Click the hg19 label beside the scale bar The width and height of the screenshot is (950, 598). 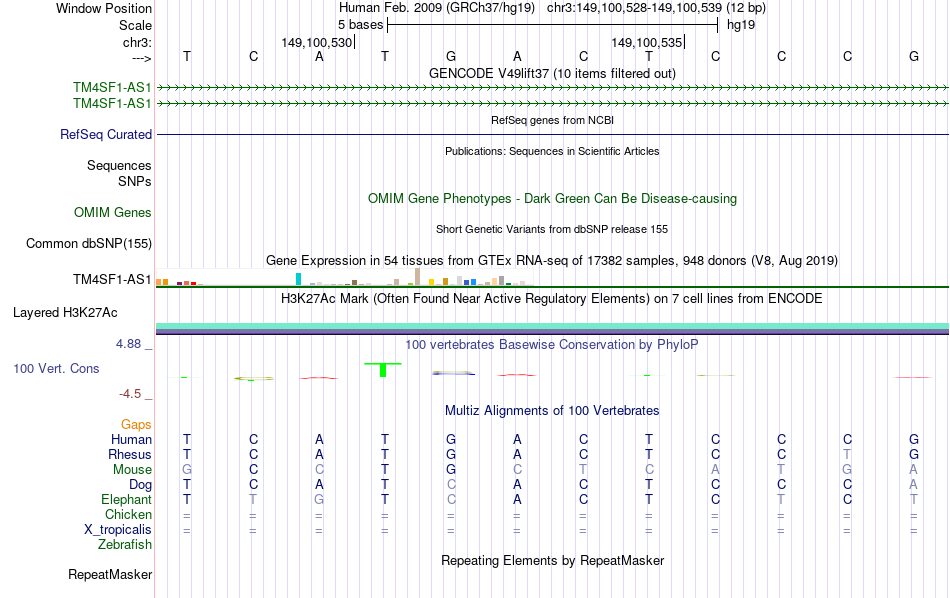point(741,25)
